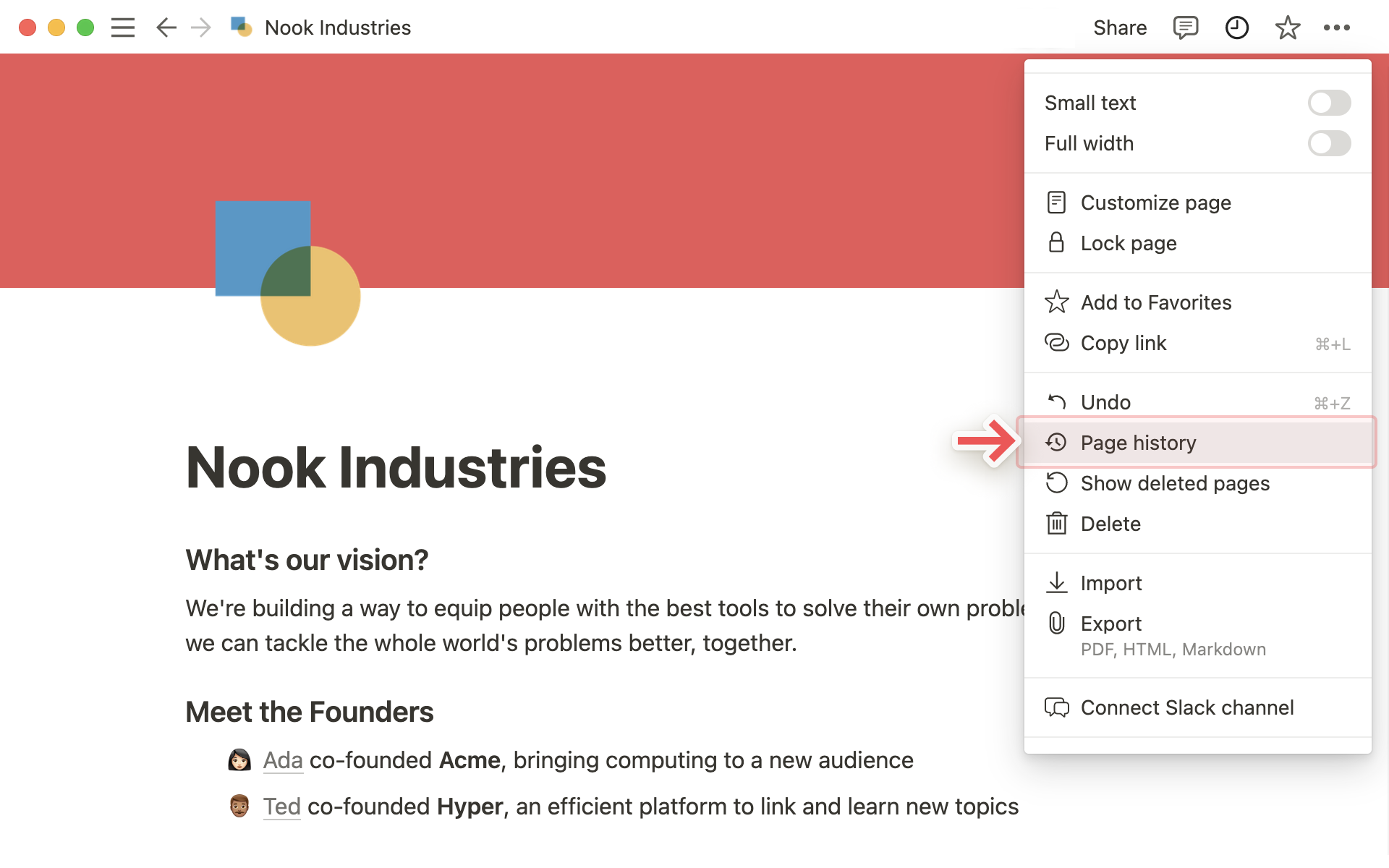Click Add to Favorites entry
The height and width of the screenshot is (868, 1389).
pos(1197,302)
